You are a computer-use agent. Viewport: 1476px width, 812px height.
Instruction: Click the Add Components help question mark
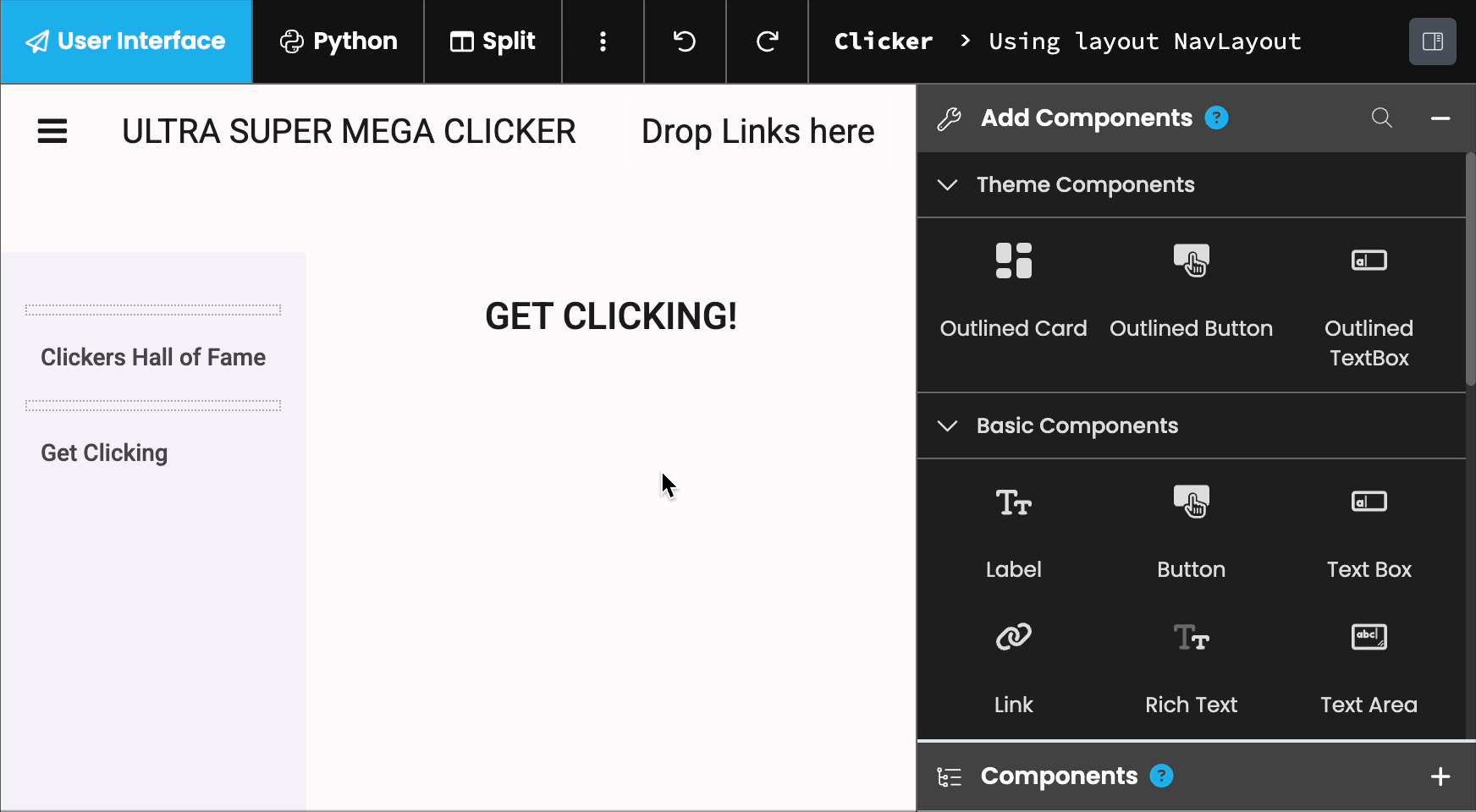(1217, 118)
